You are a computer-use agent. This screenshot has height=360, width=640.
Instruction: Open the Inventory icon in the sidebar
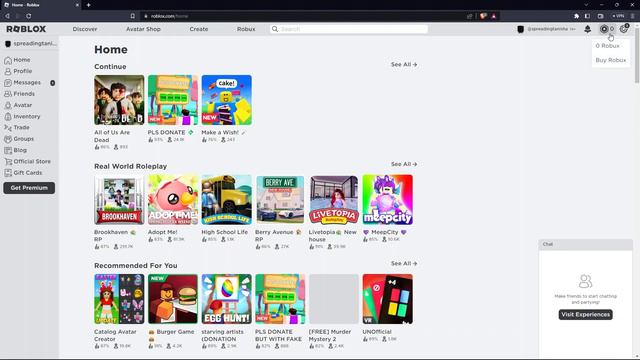(8, 116)
